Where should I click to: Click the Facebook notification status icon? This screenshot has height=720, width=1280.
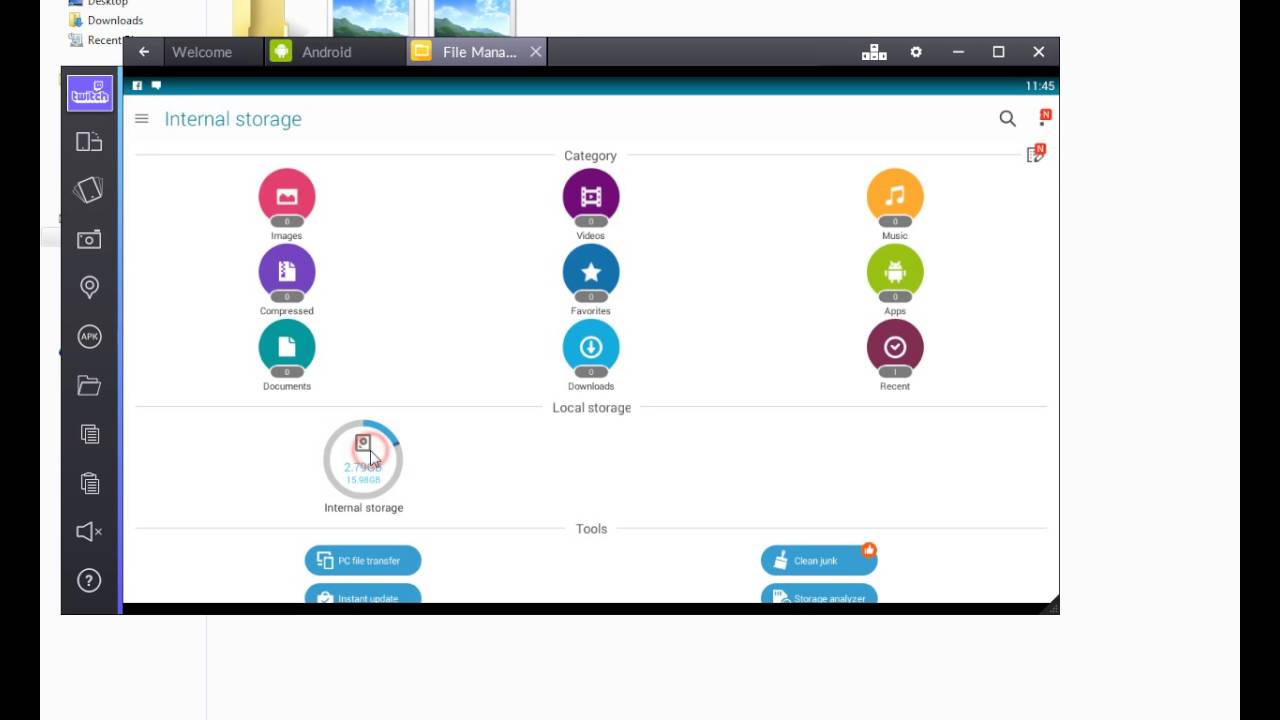point(138,86)
